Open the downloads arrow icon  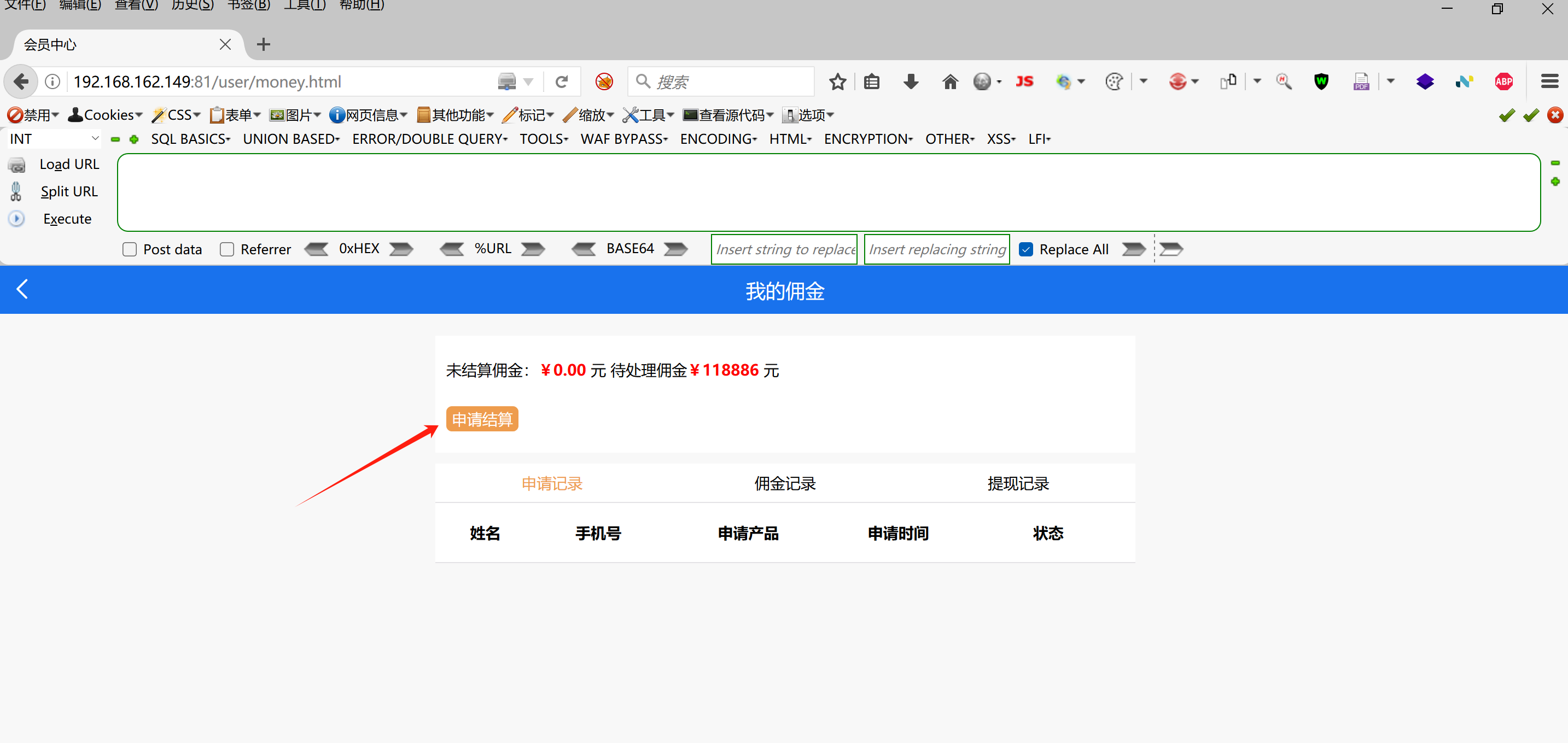click(x=911, y=81)
